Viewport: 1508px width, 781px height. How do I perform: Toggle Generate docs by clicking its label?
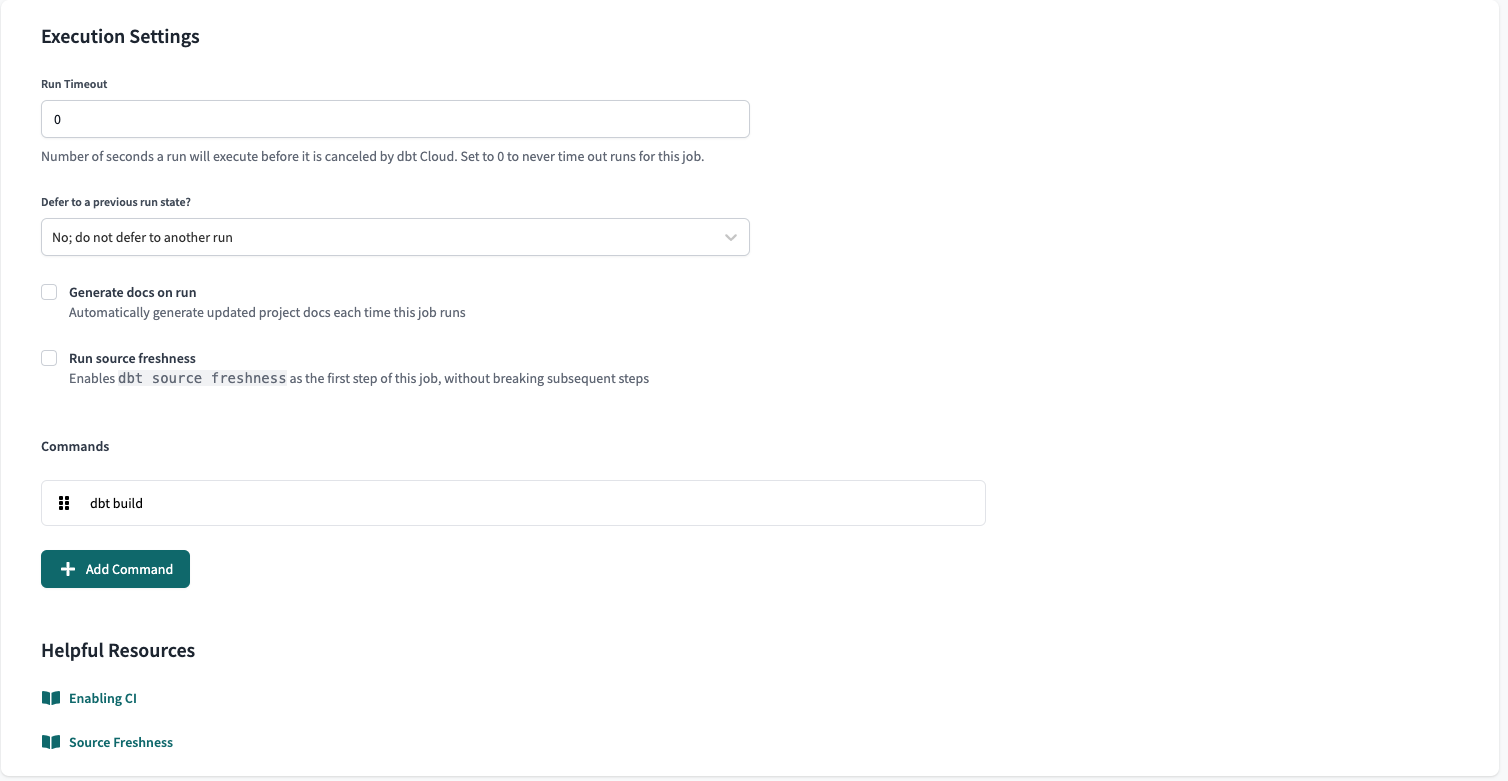click(132, 292)
